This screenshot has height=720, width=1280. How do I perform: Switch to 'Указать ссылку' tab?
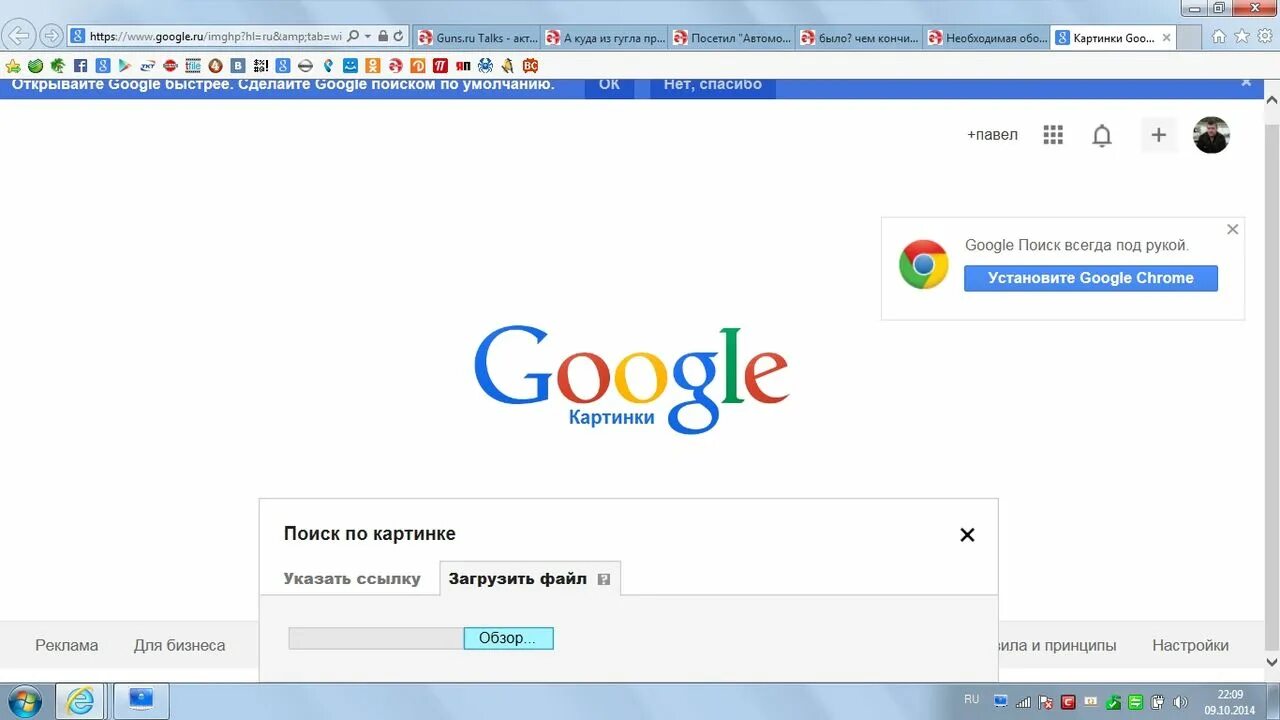[x=352, y=579]
